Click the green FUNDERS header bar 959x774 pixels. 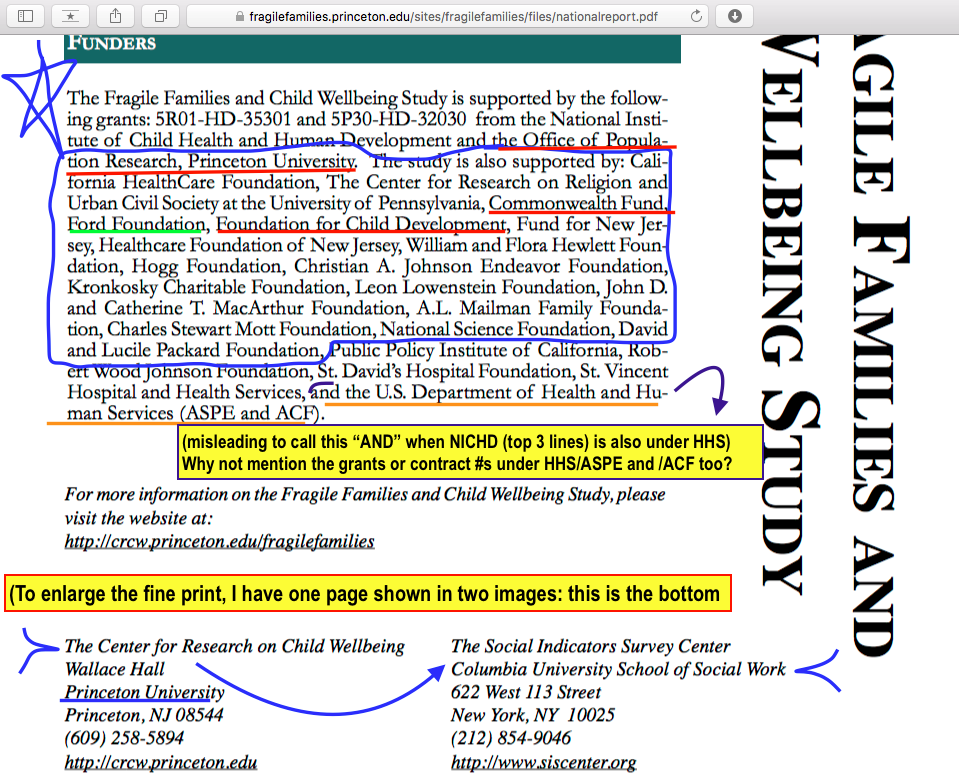point(370,46)
